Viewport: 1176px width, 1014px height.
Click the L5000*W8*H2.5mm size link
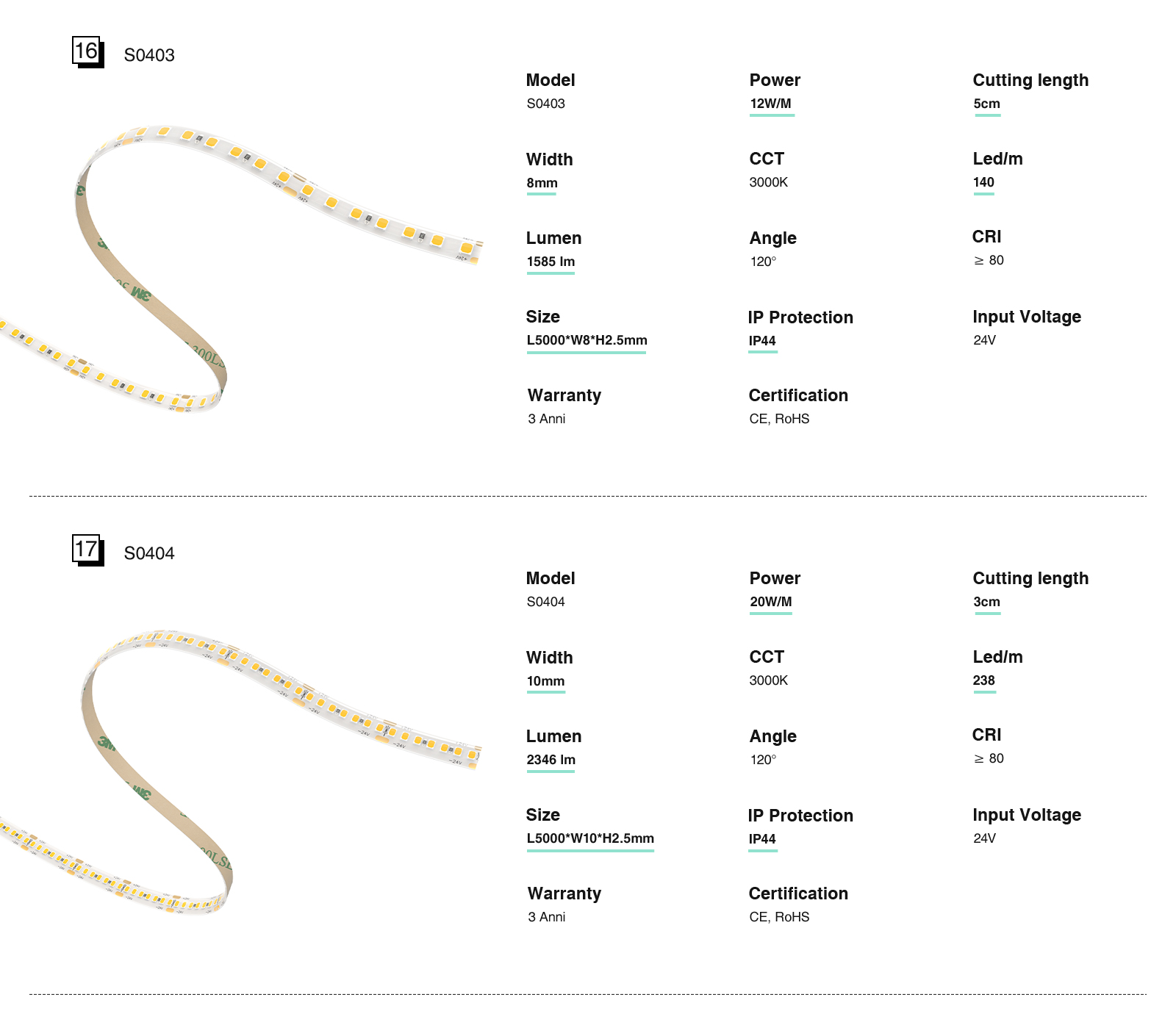pos(587,340)
